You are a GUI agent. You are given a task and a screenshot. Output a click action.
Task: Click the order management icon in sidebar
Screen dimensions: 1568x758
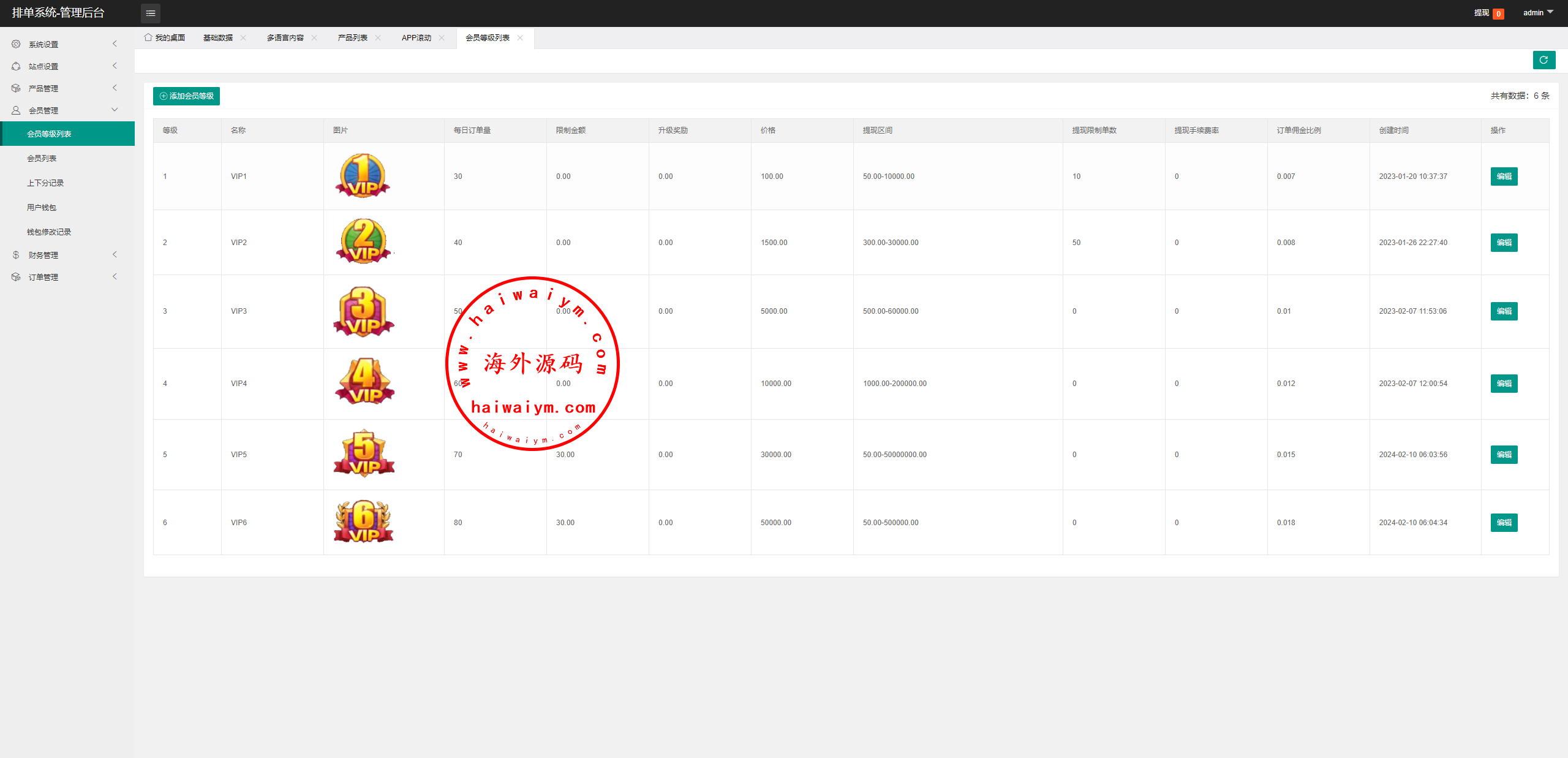(x=16, y=277)
